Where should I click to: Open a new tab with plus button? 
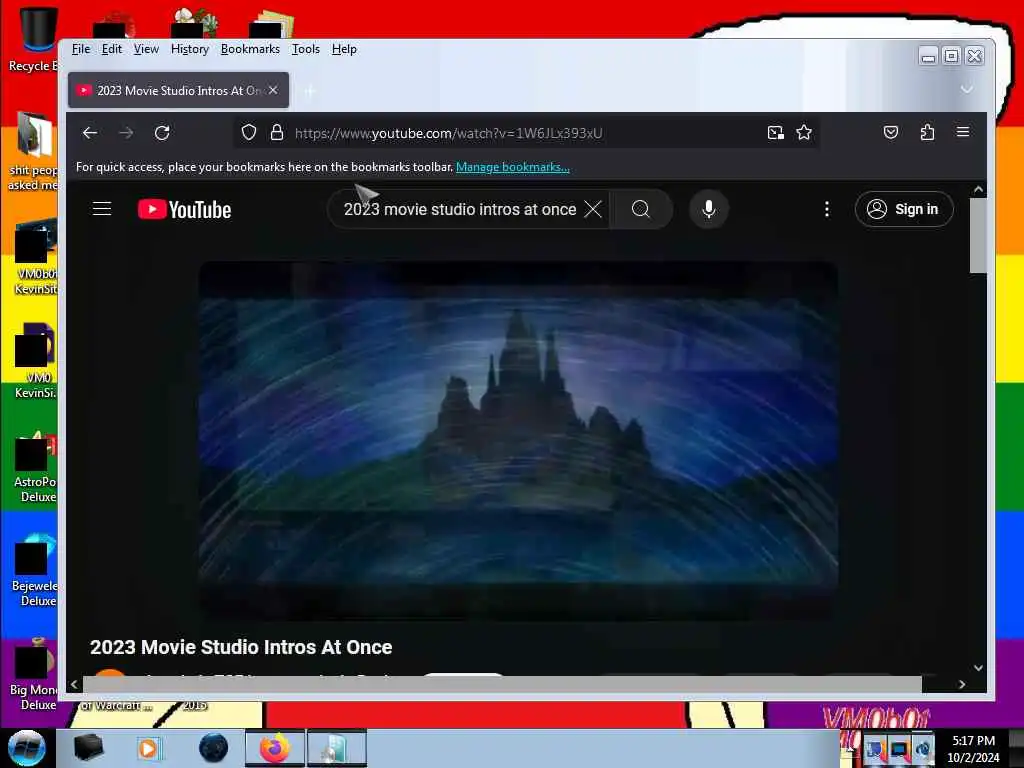pyautogui.click(x=310, y=91)
